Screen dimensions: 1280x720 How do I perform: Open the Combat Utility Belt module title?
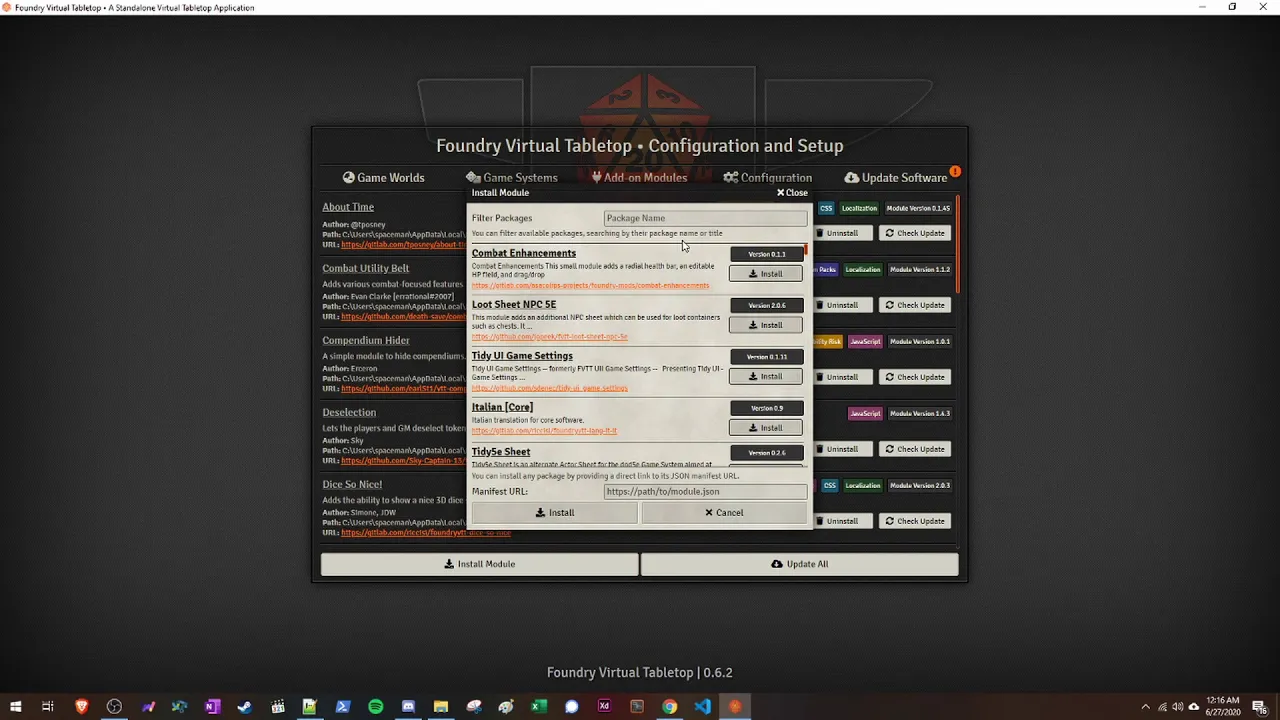(x=365, y=268)
